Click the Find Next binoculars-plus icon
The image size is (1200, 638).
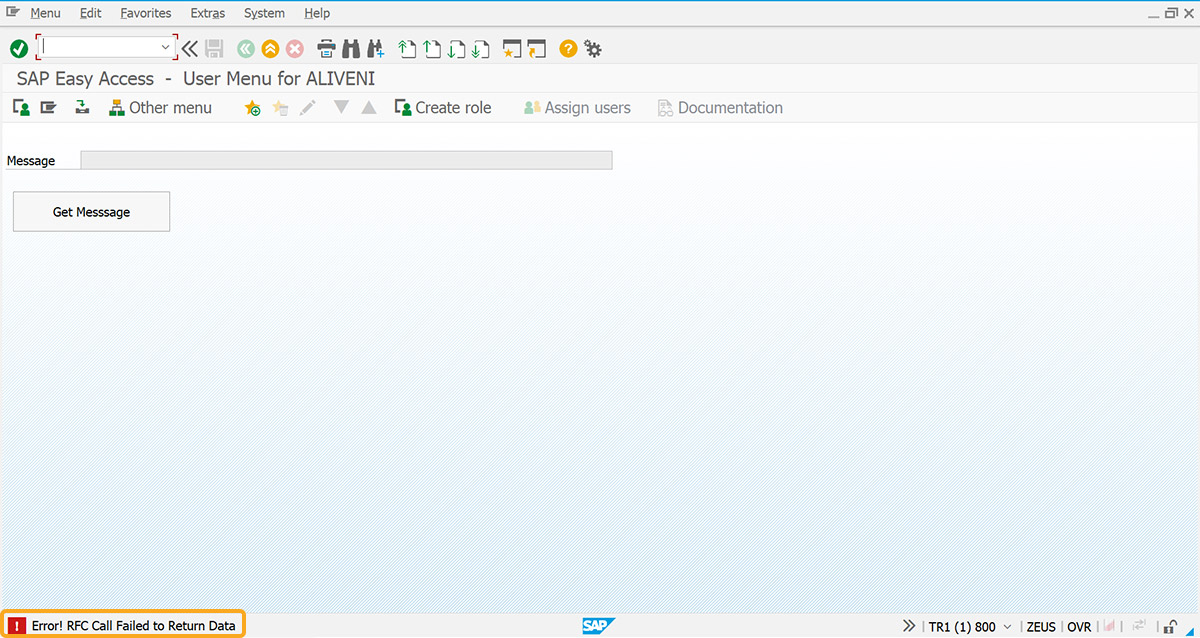coord(376,48)
